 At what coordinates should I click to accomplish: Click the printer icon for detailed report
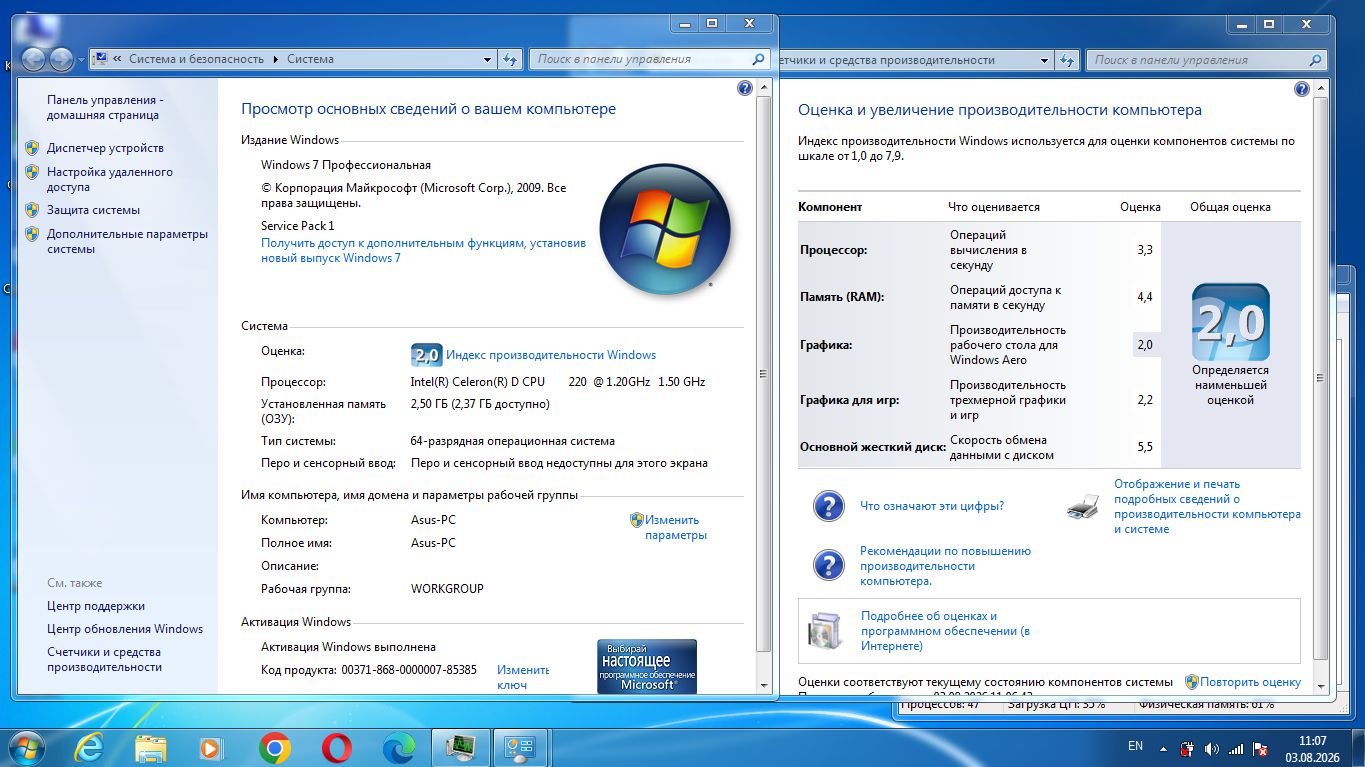click(x=1083, y=507)
